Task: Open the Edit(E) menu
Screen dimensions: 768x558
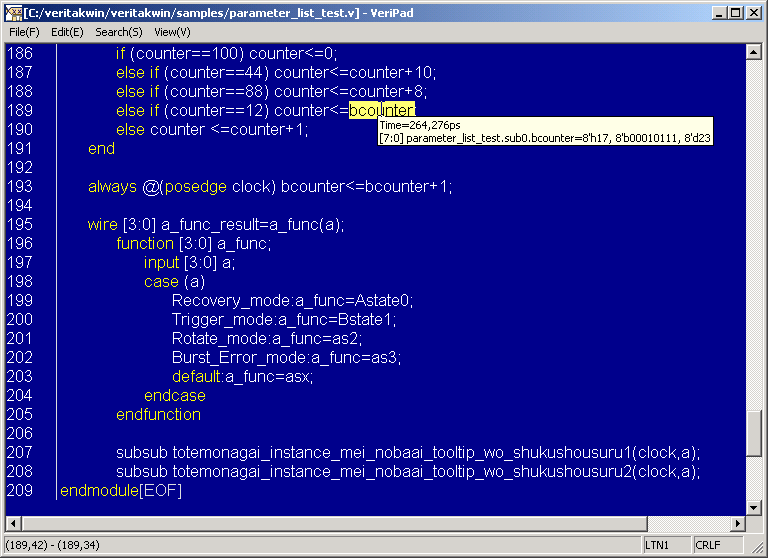Action: (67, 32)
